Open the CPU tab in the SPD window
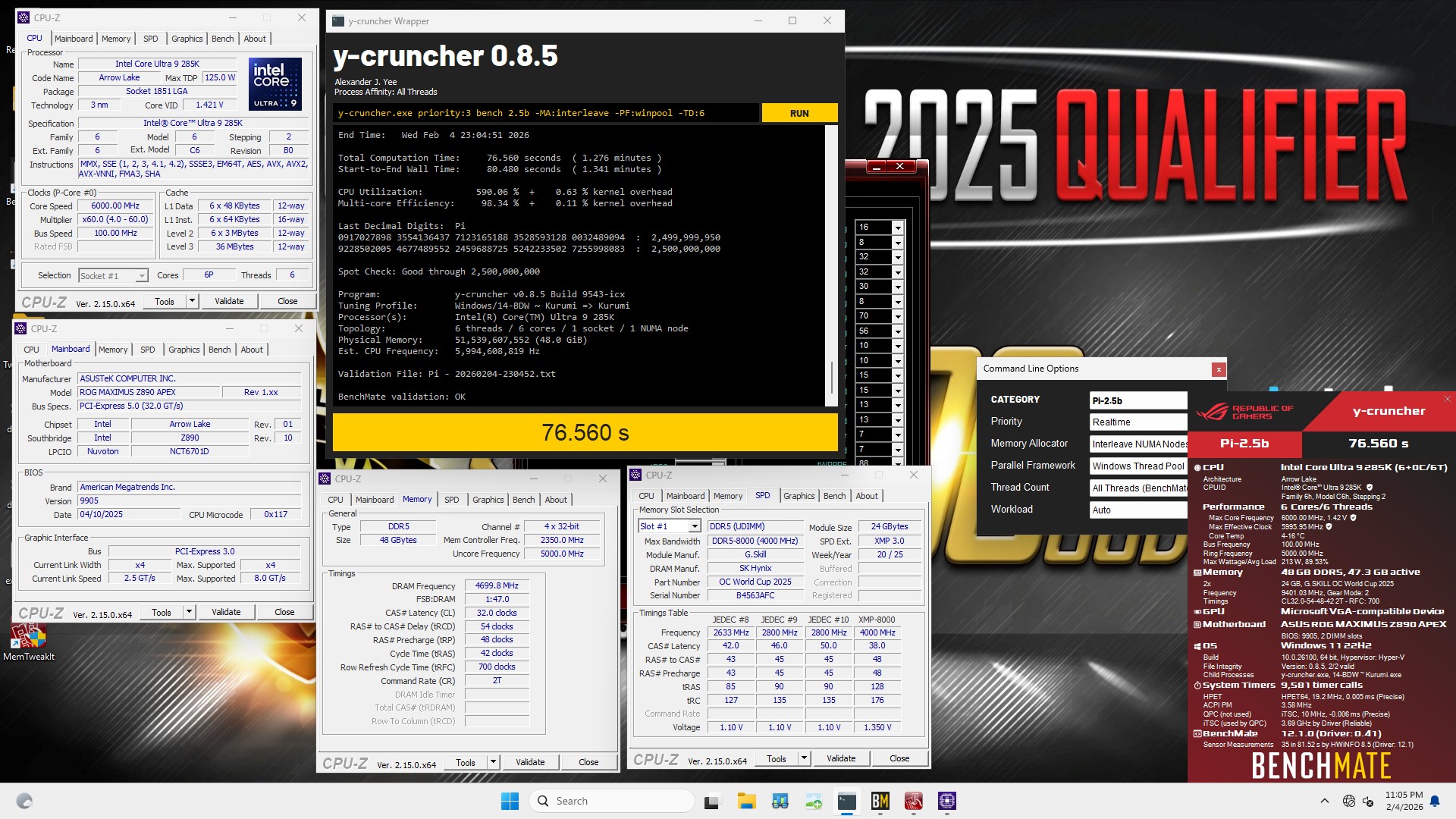Viewport: 1456px width, 819px height. (x=646, y=496)
